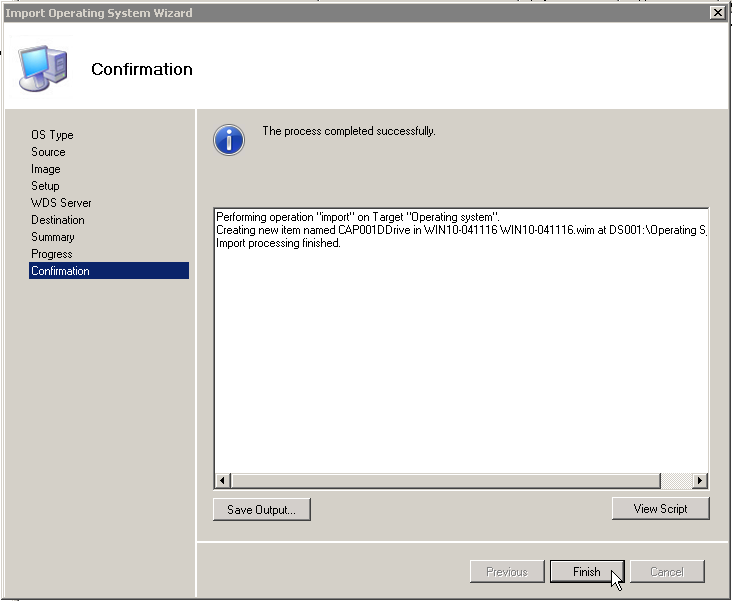Click the greyed-out Previous button
This screenshot has width=732, height=601.
click(x=507, y=572)
